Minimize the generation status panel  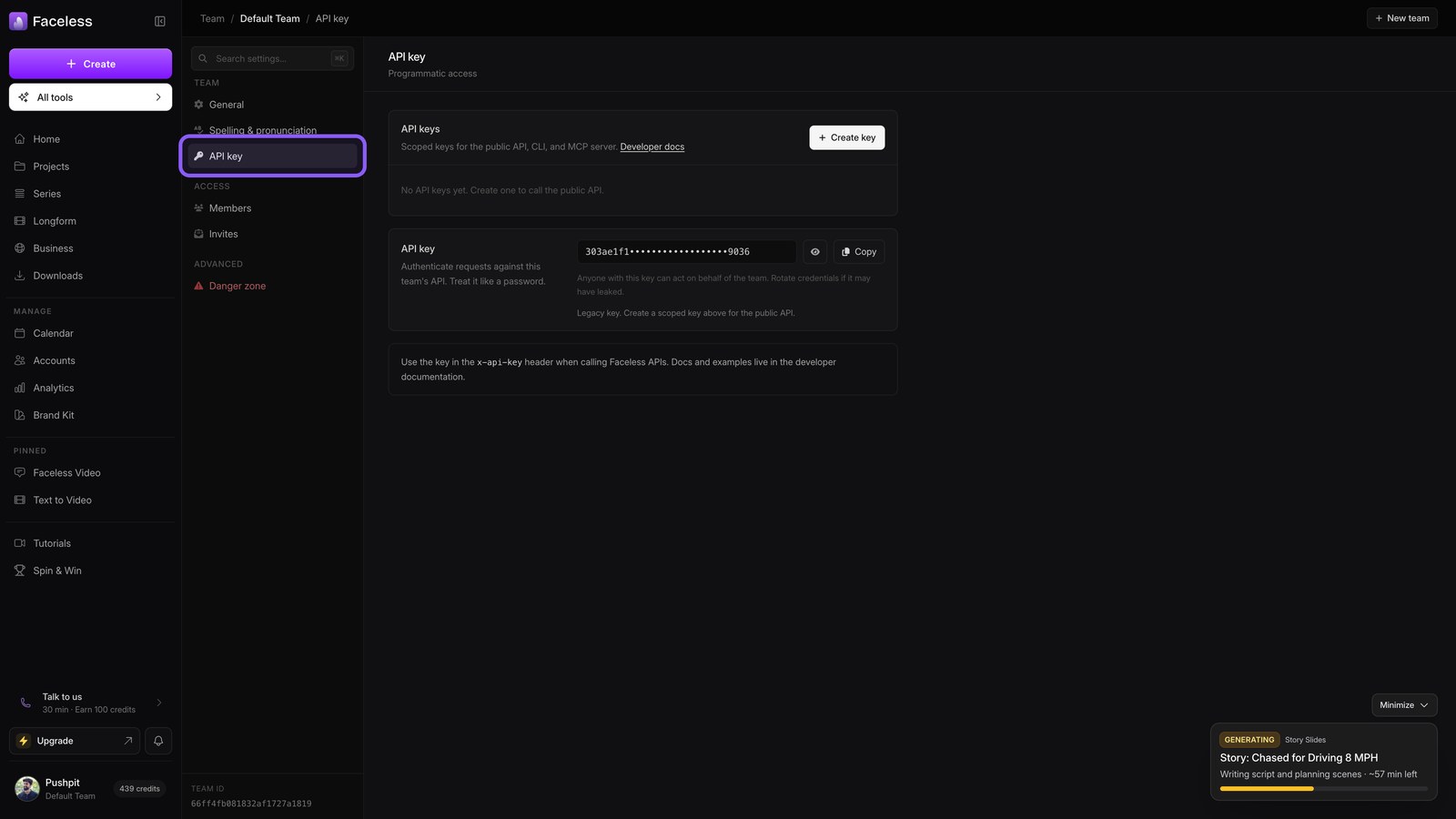[x=1404, y=705]
